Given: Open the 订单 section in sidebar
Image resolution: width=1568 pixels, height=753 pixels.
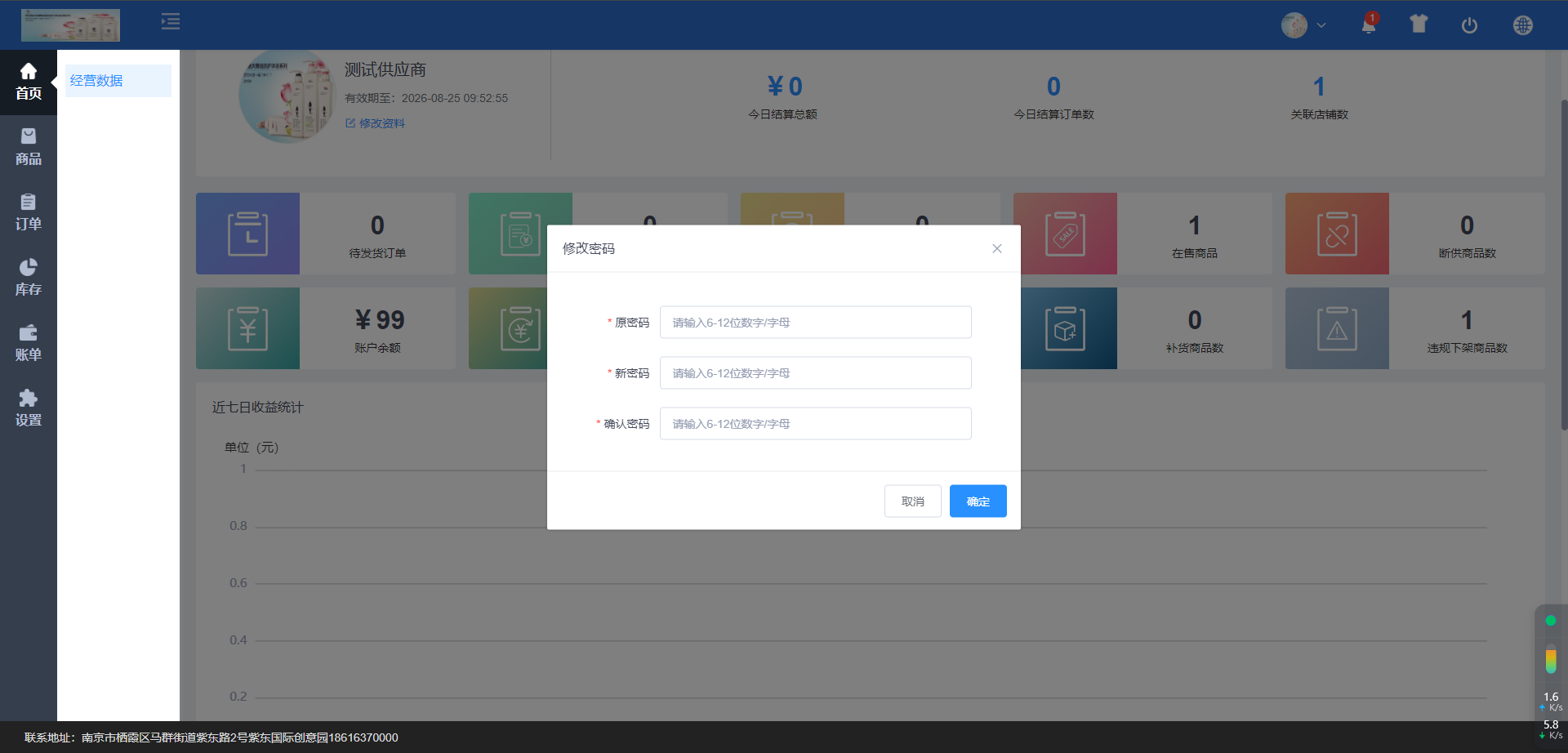Looking at the screenshot, I should coord(29,212).
